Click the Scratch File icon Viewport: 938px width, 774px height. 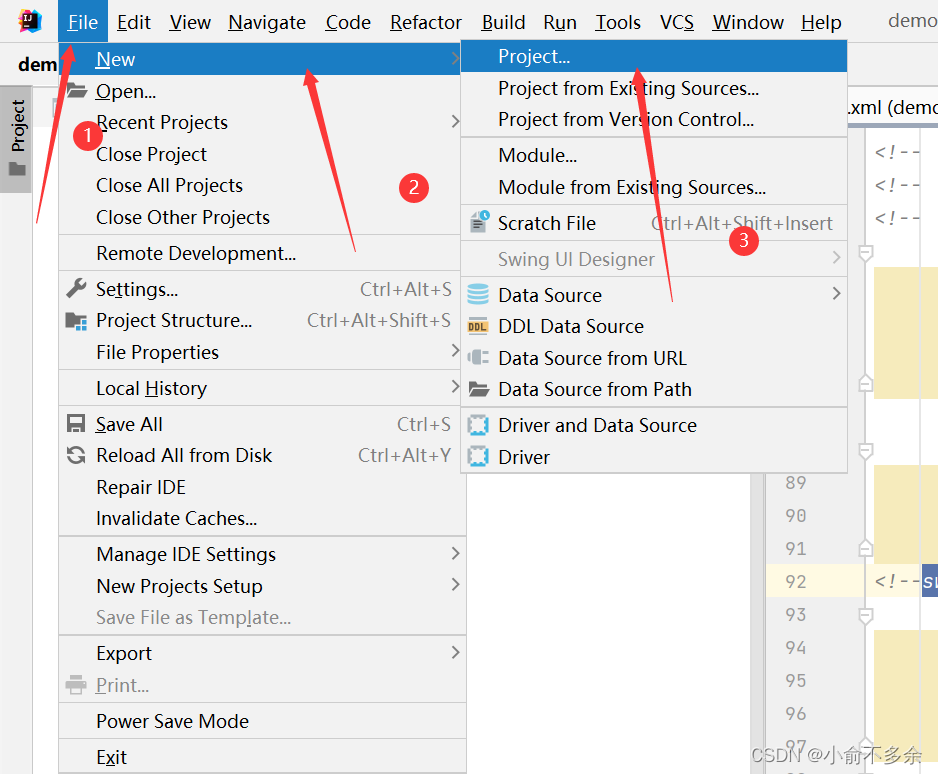[x=479, y=222]
